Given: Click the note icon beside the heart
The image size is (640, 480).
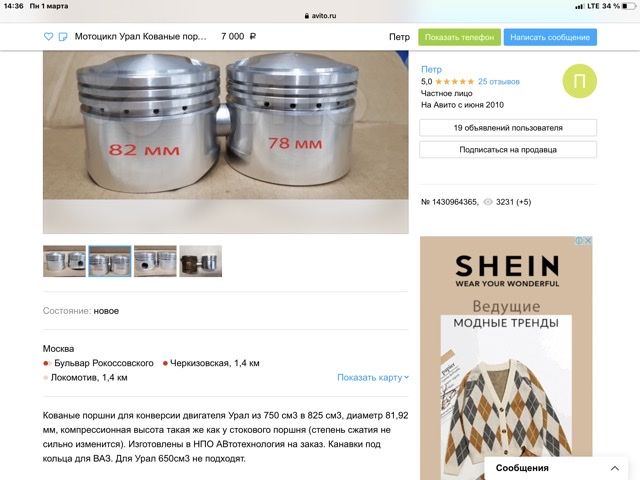Looking at the screenshot, I should point(63,37).
